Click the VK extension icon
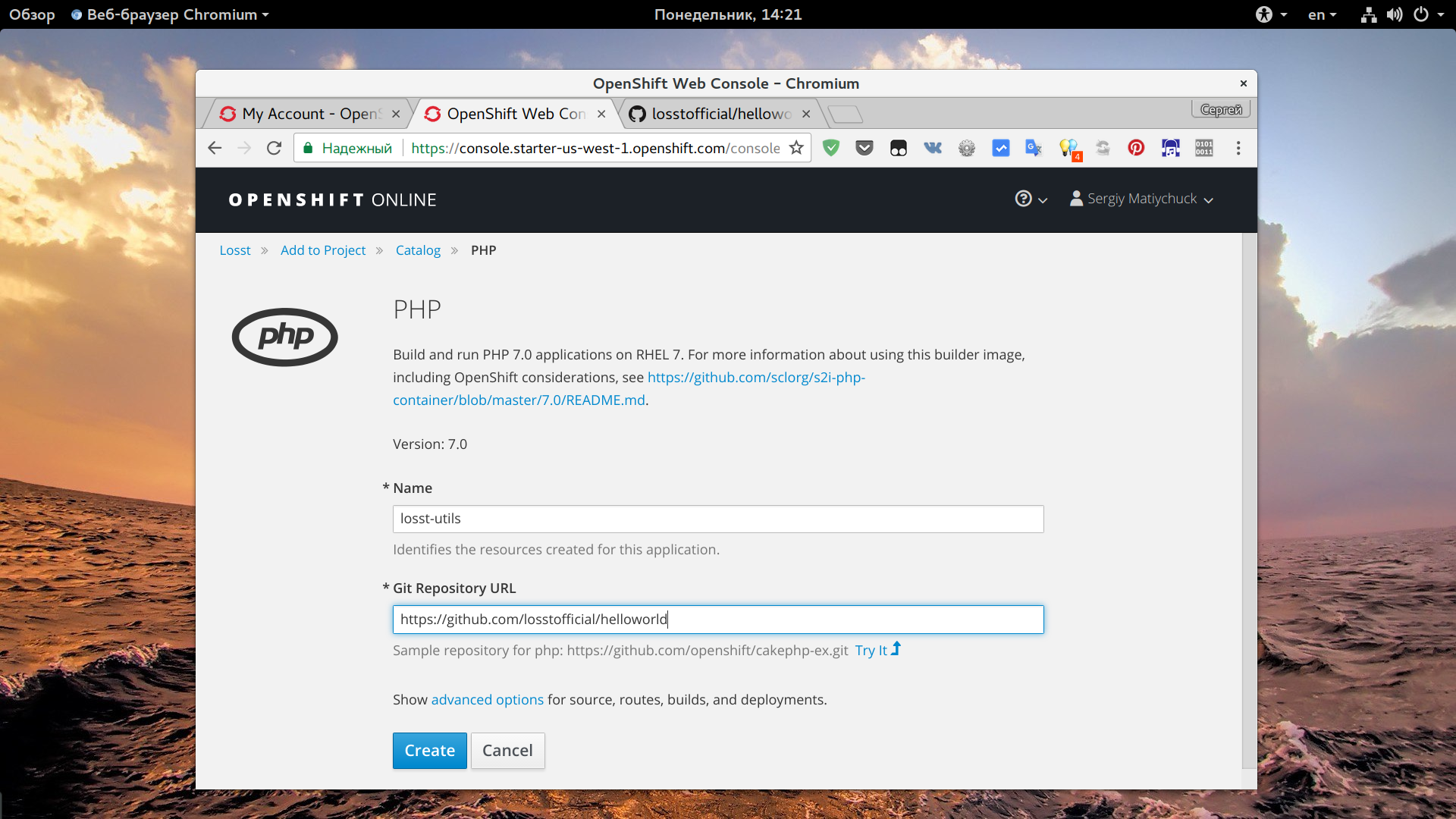1456x819 pixels. tap(933, 148)
